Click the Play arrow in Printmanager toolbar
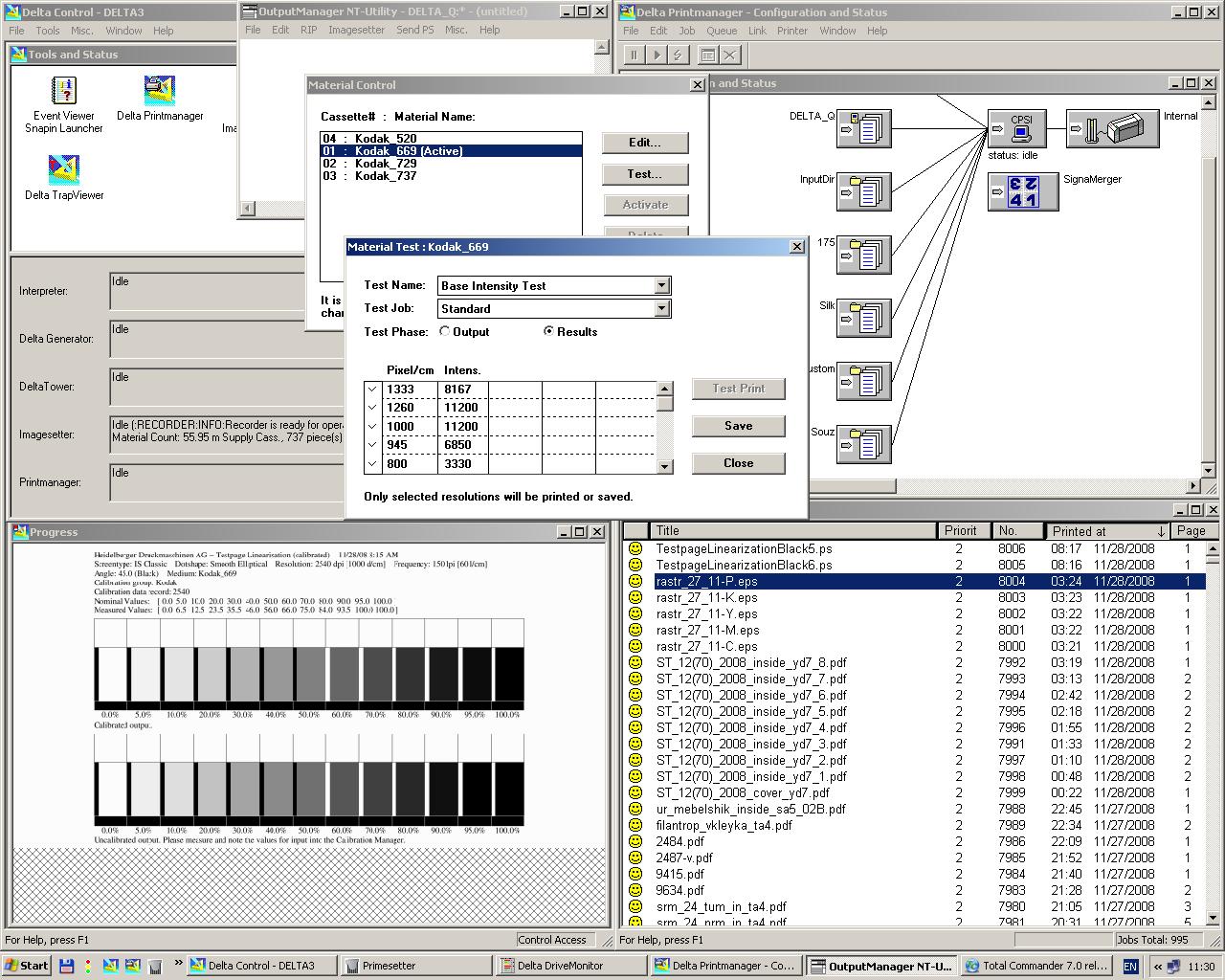The image size is (1225, 980). click(x=657, y=56)
